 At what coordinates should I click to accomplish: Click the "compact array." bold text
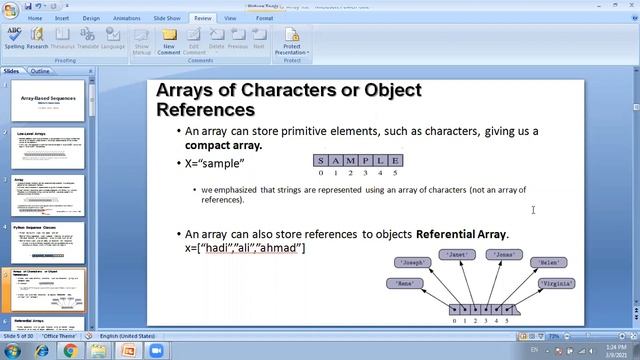click(223, 145)
